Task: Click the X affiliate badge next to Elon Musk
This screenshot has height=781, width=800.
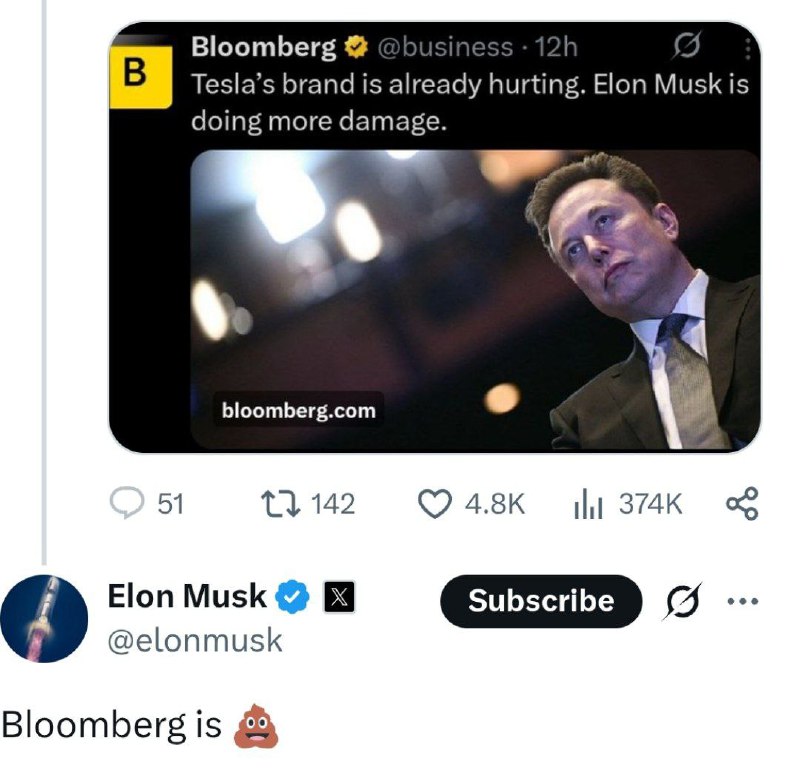Action: (340, 597)
